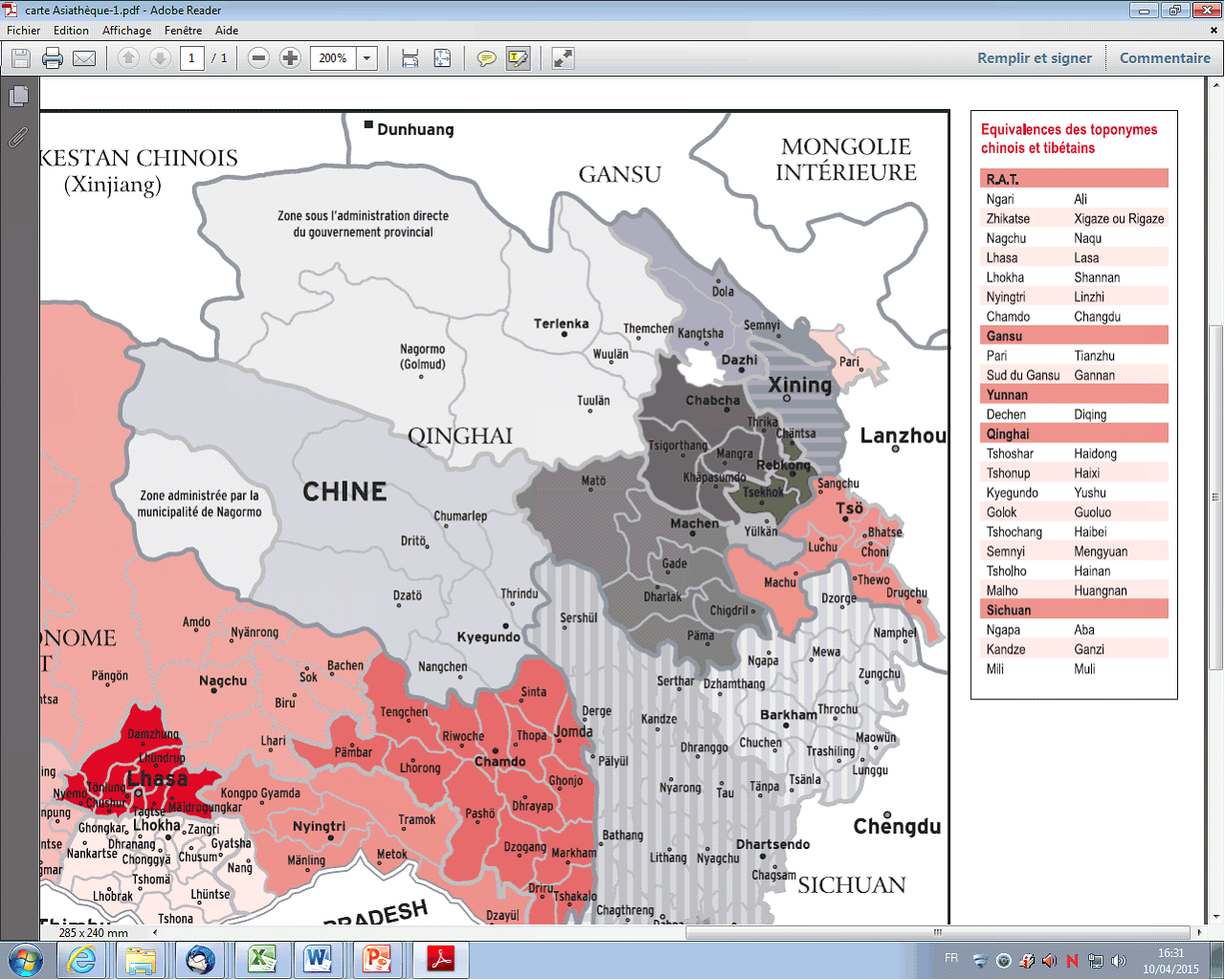This screenshot has height=980, width=1225.
Task: Expand the Remplir et signer pane
Action: pyautogui.click(x=1034, y=58)
